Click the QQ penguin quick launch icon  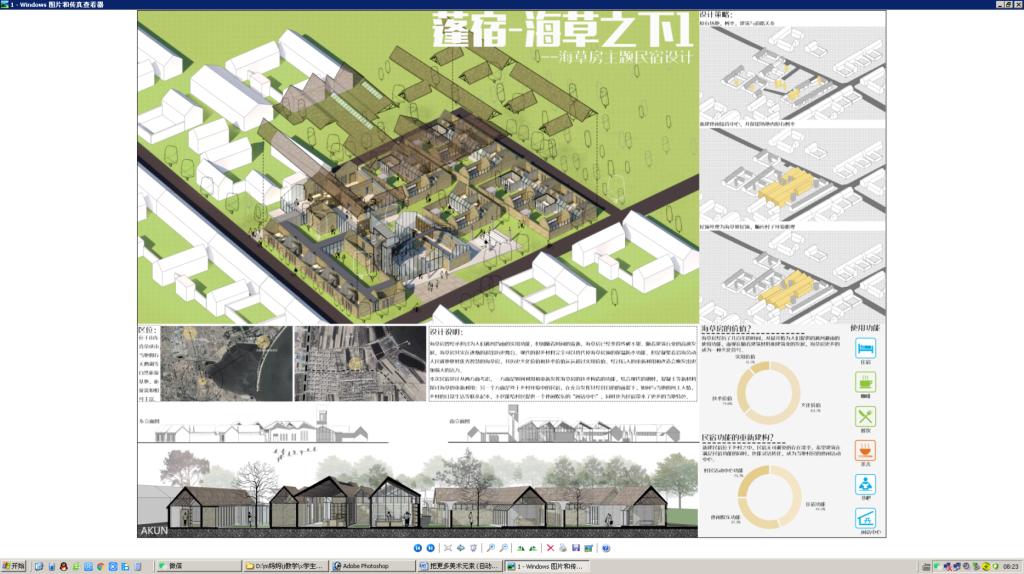pos(62,566)
